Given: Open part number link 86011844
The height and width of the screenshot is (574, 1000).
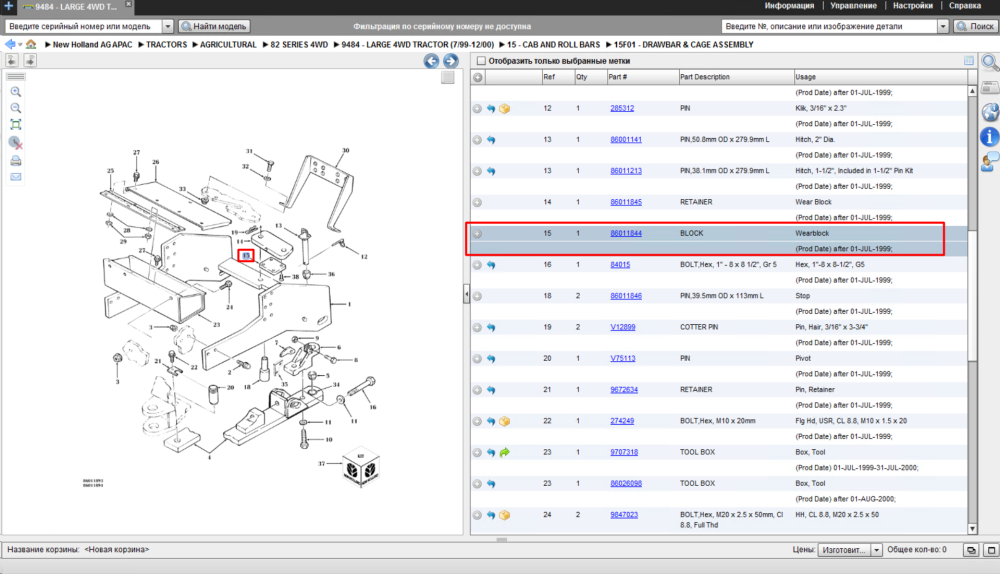Looking at the screenshot, I should (626, 233).
